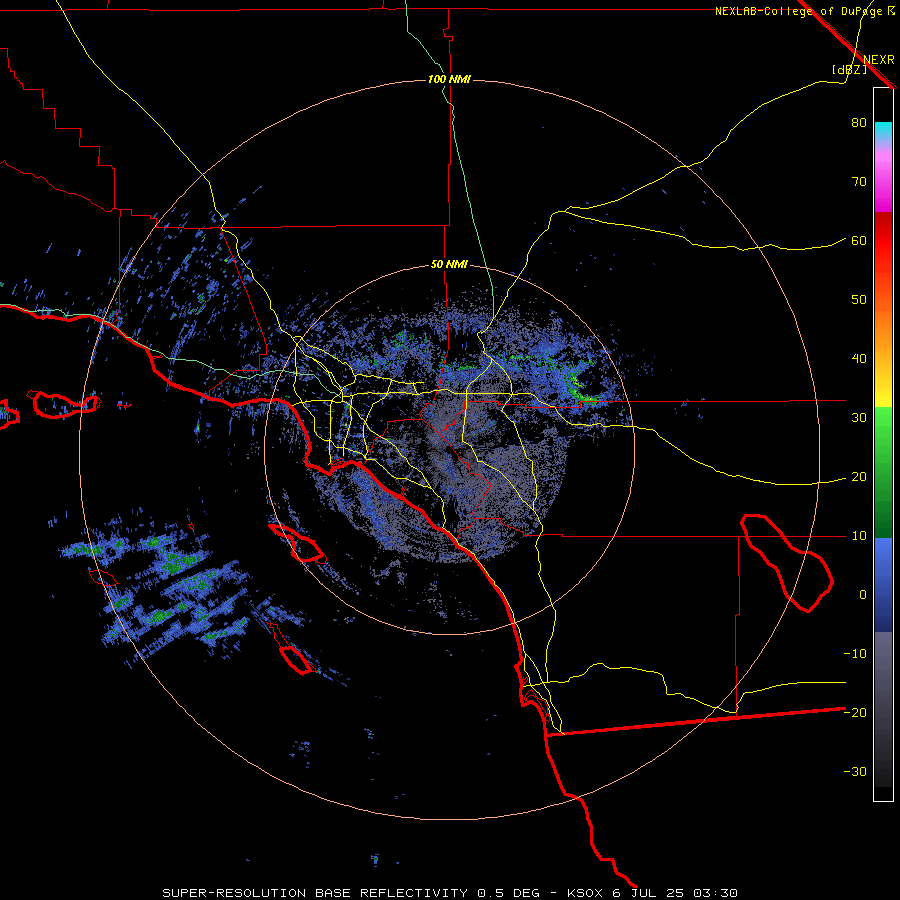Click the -10 value on dBZ scale

point(855,653)
